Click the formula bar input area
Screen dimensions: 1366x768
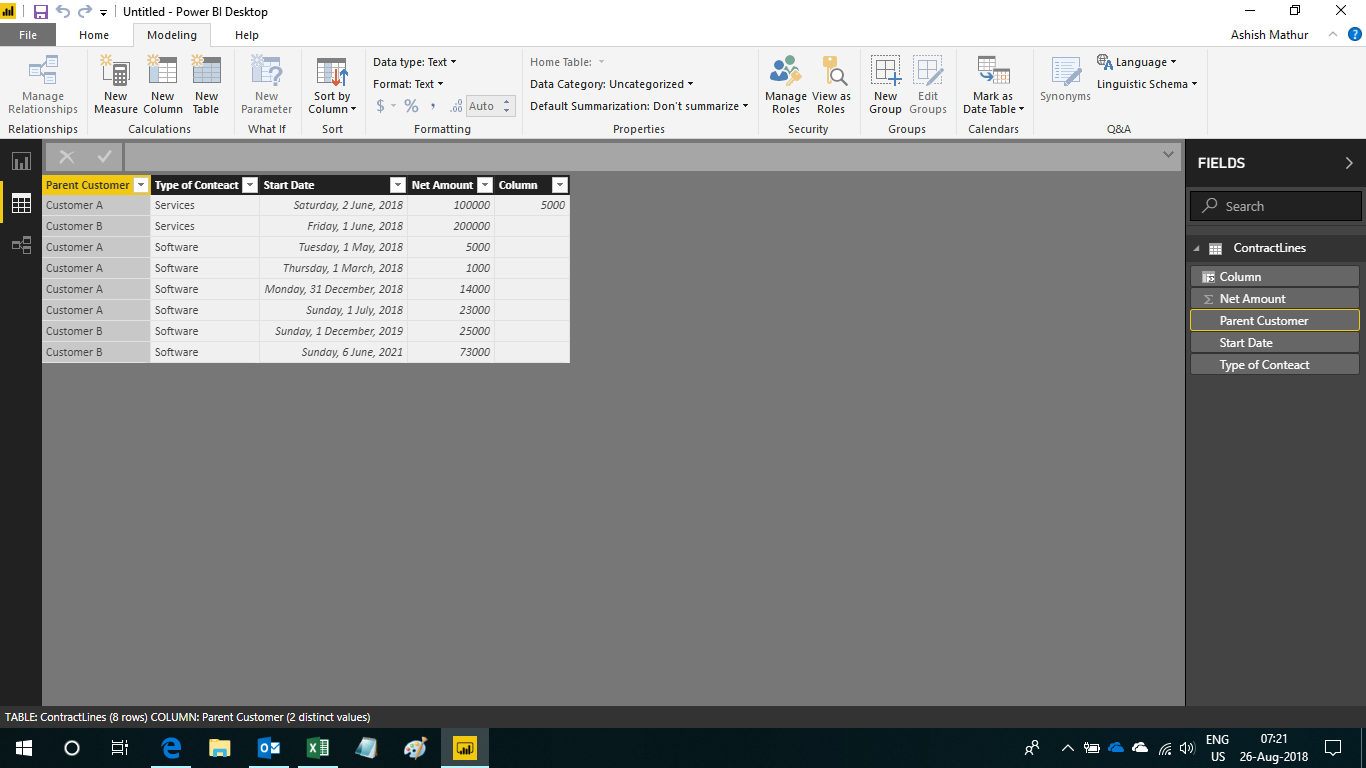(x=640, y=156)
